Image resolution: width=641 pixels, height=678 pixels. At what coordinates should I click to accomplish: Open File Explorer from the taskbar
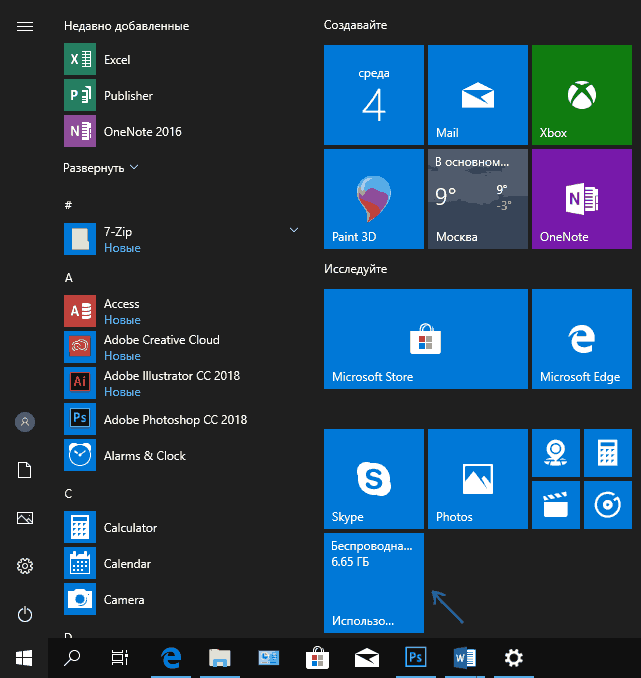click(x=220, y=658)
